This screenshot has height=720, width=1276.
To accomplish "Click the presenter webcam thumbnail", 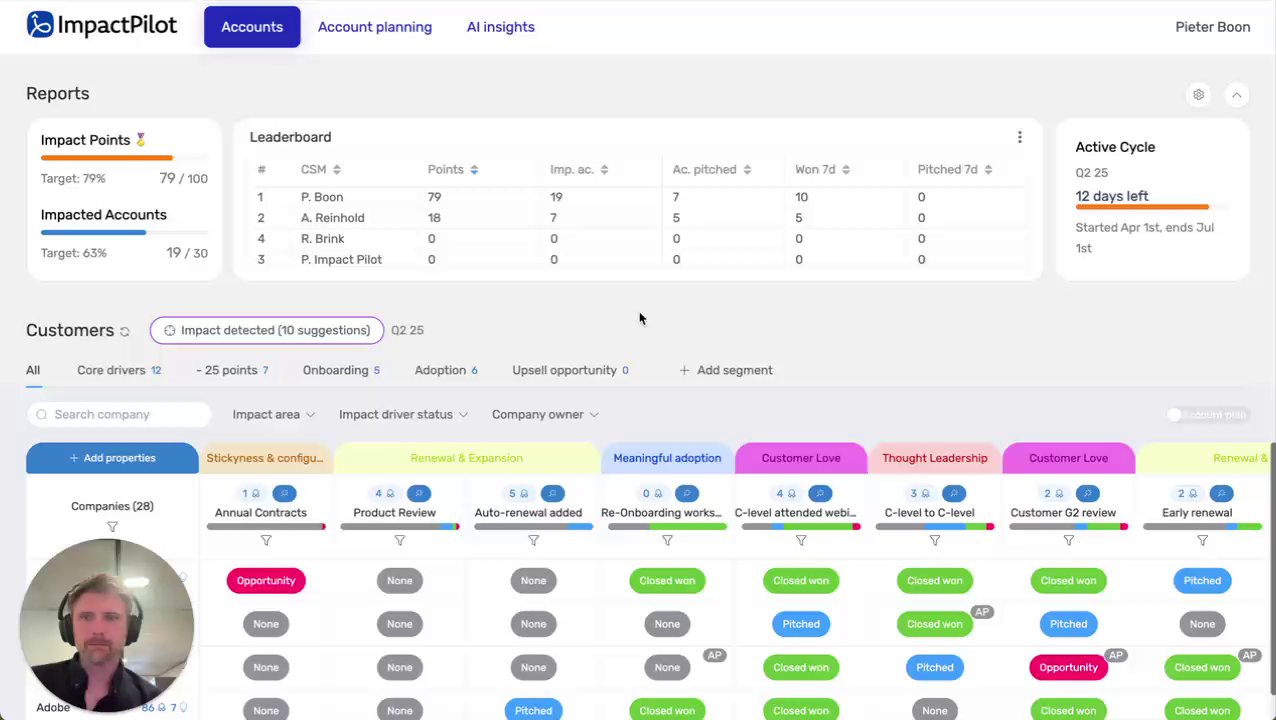I will pos(106,625).
